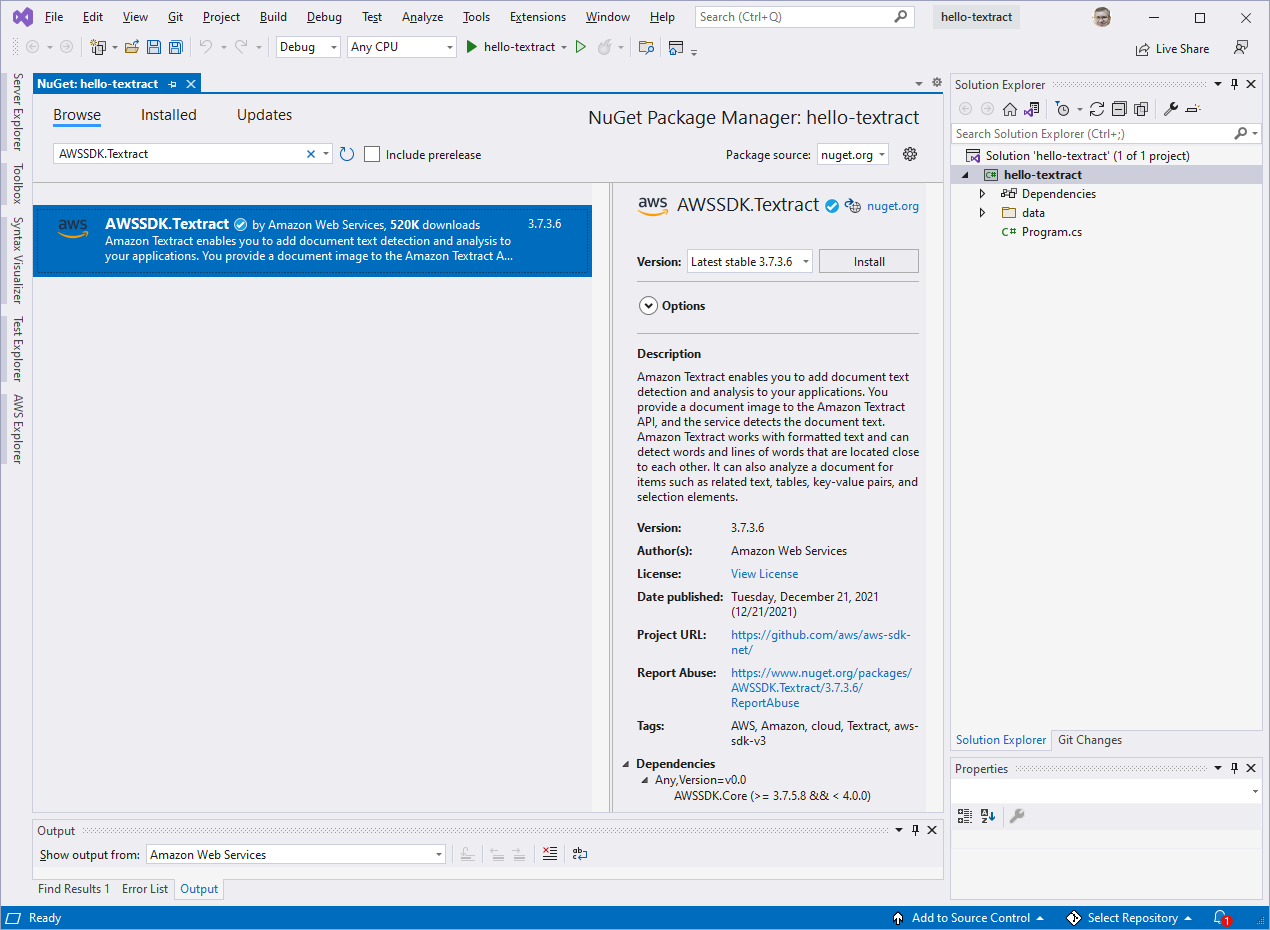Click the nuget.org link beside package name

893,206
